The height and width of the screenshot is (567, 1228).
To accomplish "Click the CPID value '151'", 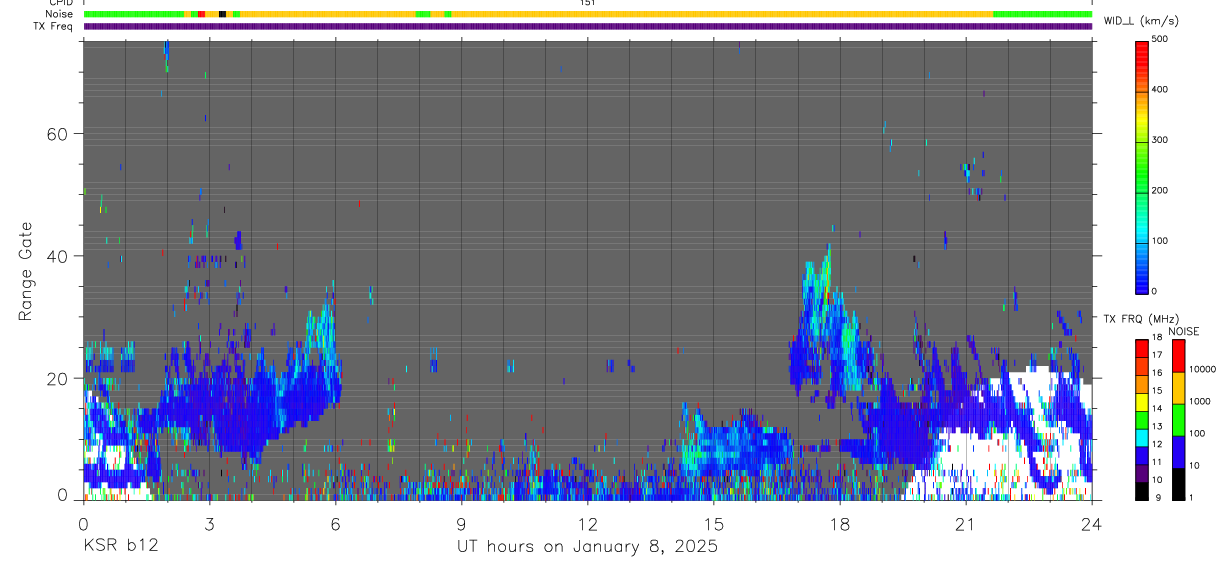I will point(587,3).
